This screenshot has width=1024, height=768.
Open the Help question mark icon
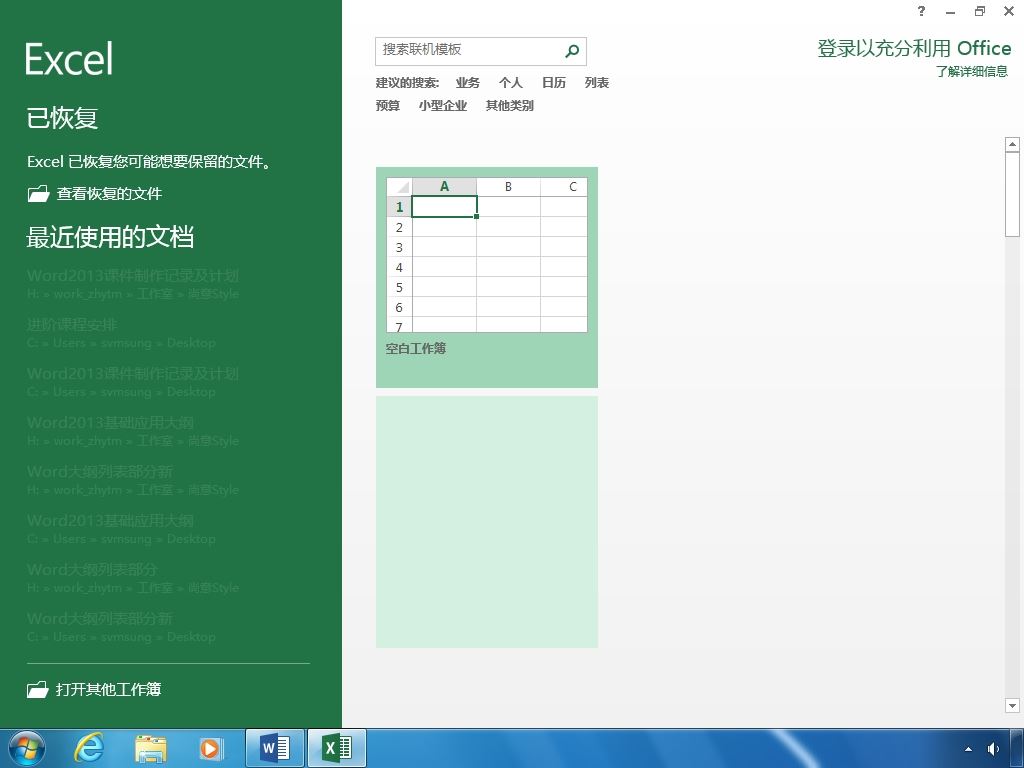click(x=921, y=10)
